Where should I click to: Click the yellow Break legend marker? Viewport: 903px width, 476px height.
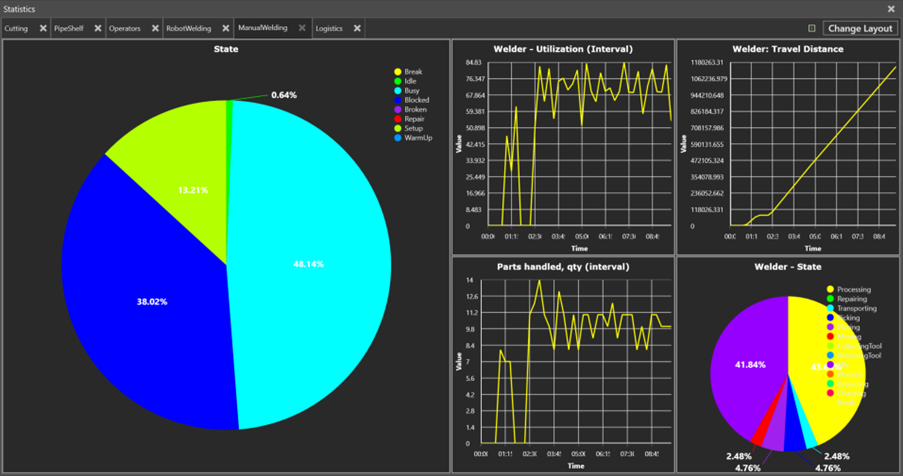click(x=398, y=72)
